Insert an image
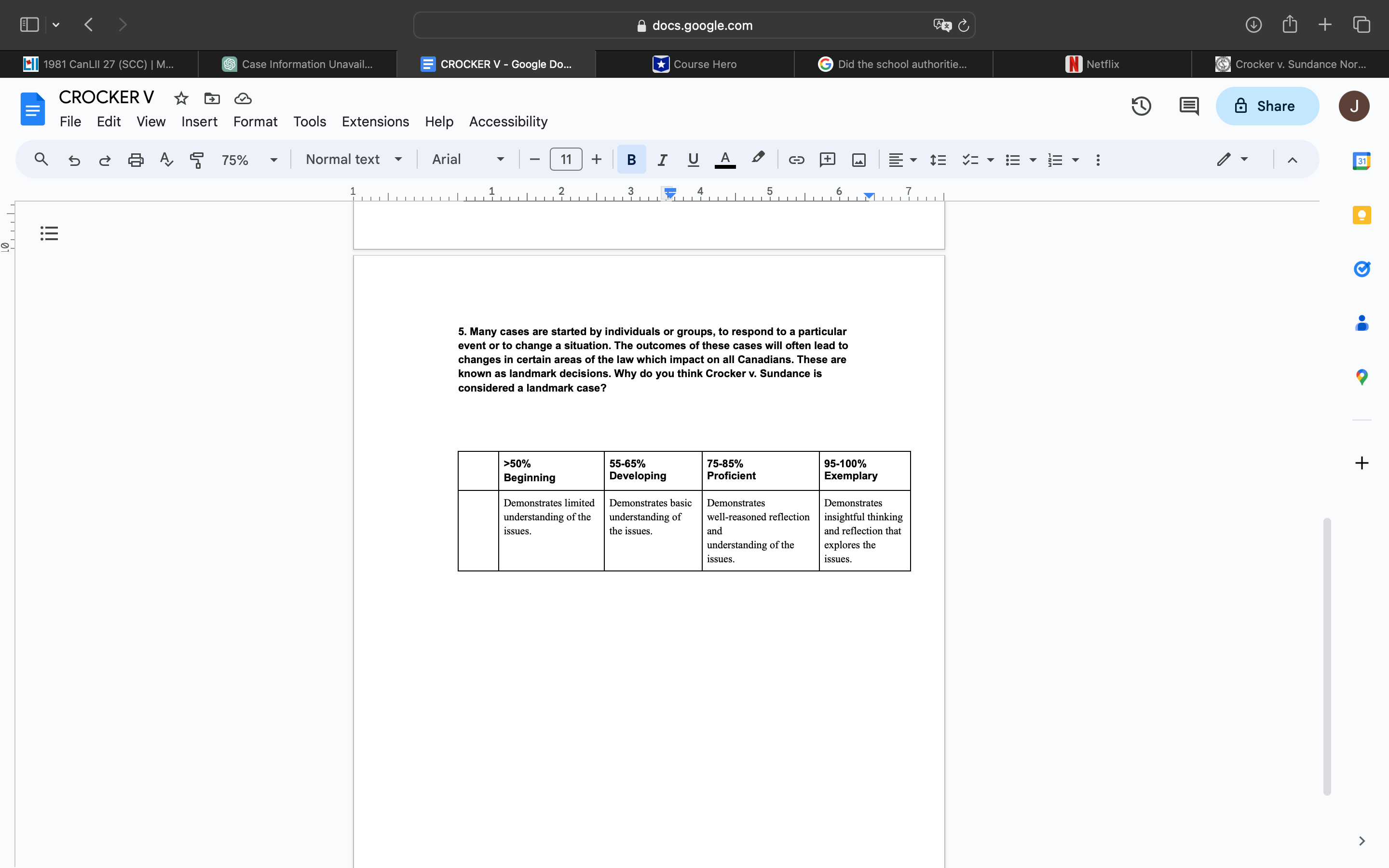 pos(858,160)
